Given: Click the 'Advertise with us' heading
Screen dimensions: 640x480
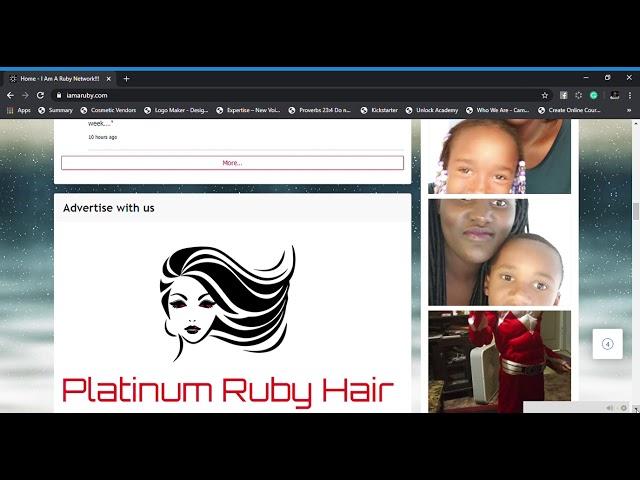Looking at the screenshot, I should (109, 208).
